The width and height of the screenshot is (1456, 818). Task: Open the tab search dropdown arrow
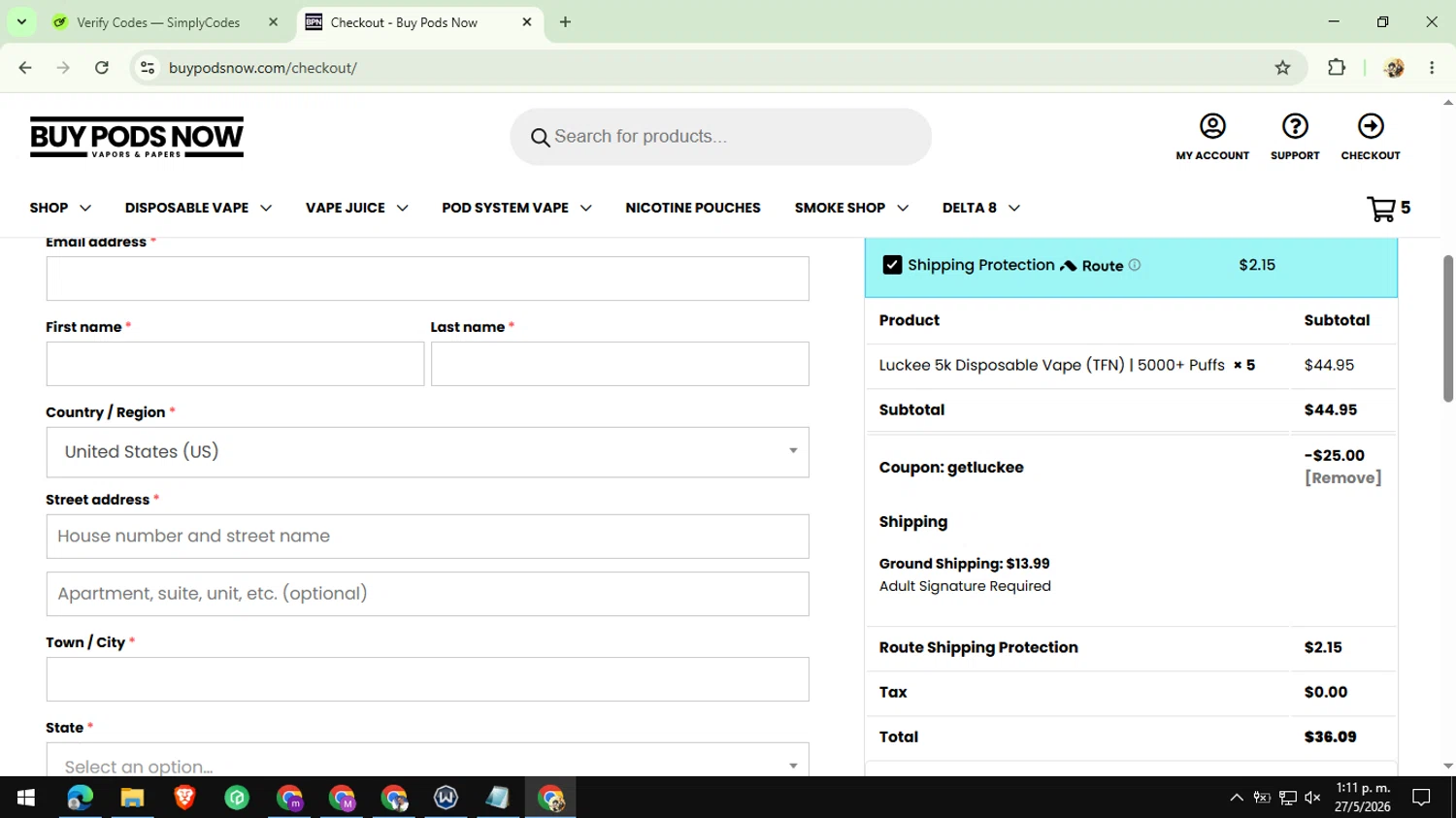click(21, 22)
